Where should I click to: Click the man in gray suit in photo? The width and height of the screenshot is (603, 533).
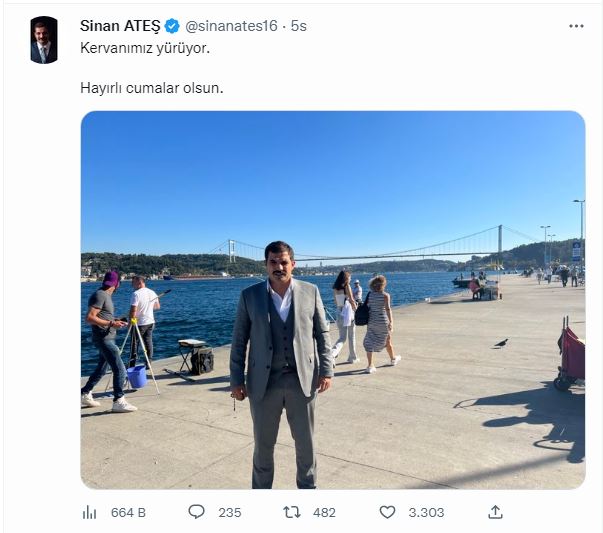coord(279,350)
